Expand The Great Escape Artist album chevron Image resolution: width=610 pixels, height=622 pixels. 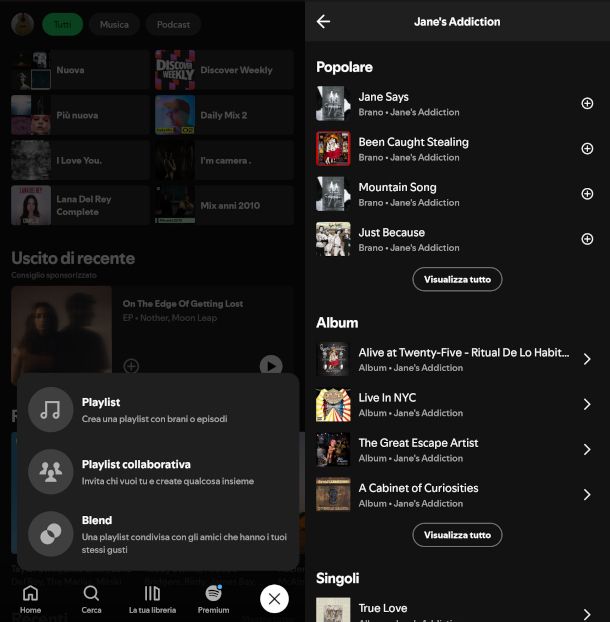(587, 449)
